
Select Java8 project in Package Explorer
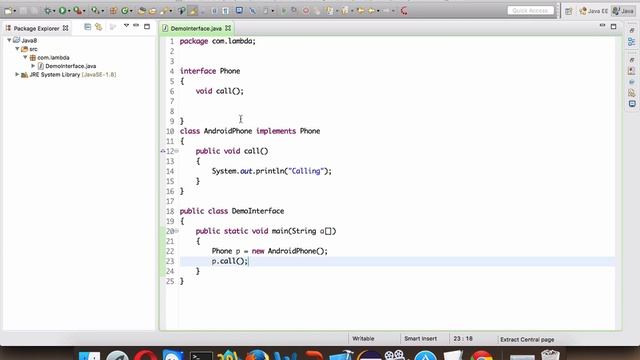tap(25, 40)
